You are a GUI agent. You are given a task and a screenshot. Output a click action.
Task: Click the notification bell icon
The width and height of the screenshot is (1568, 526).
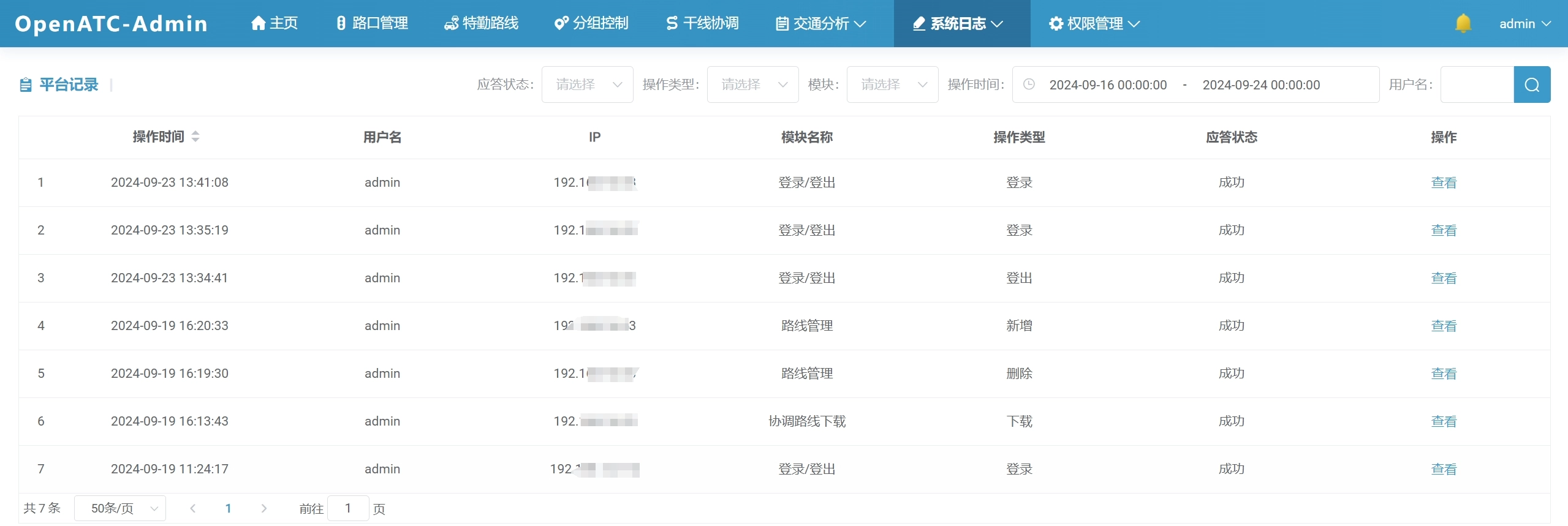(1463, 23)
